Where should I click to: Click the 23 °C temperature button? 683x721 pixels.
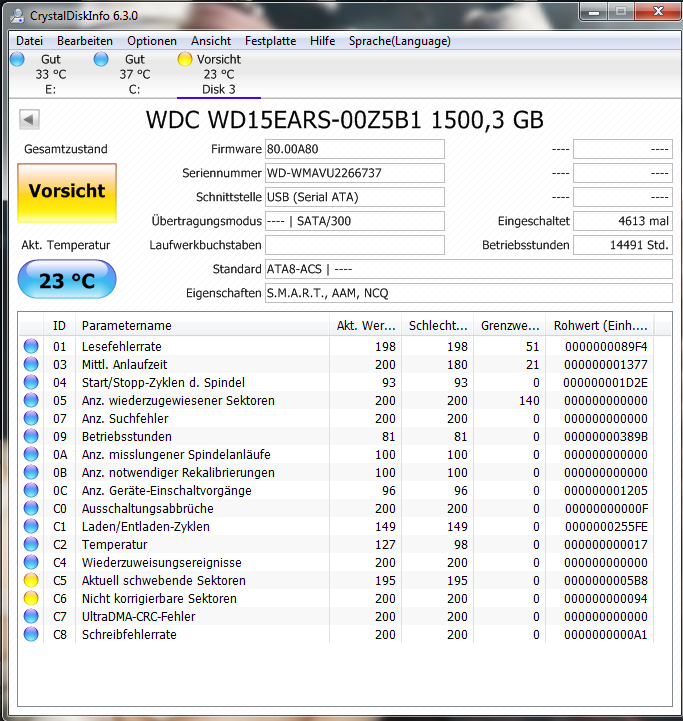click(67, 279)
